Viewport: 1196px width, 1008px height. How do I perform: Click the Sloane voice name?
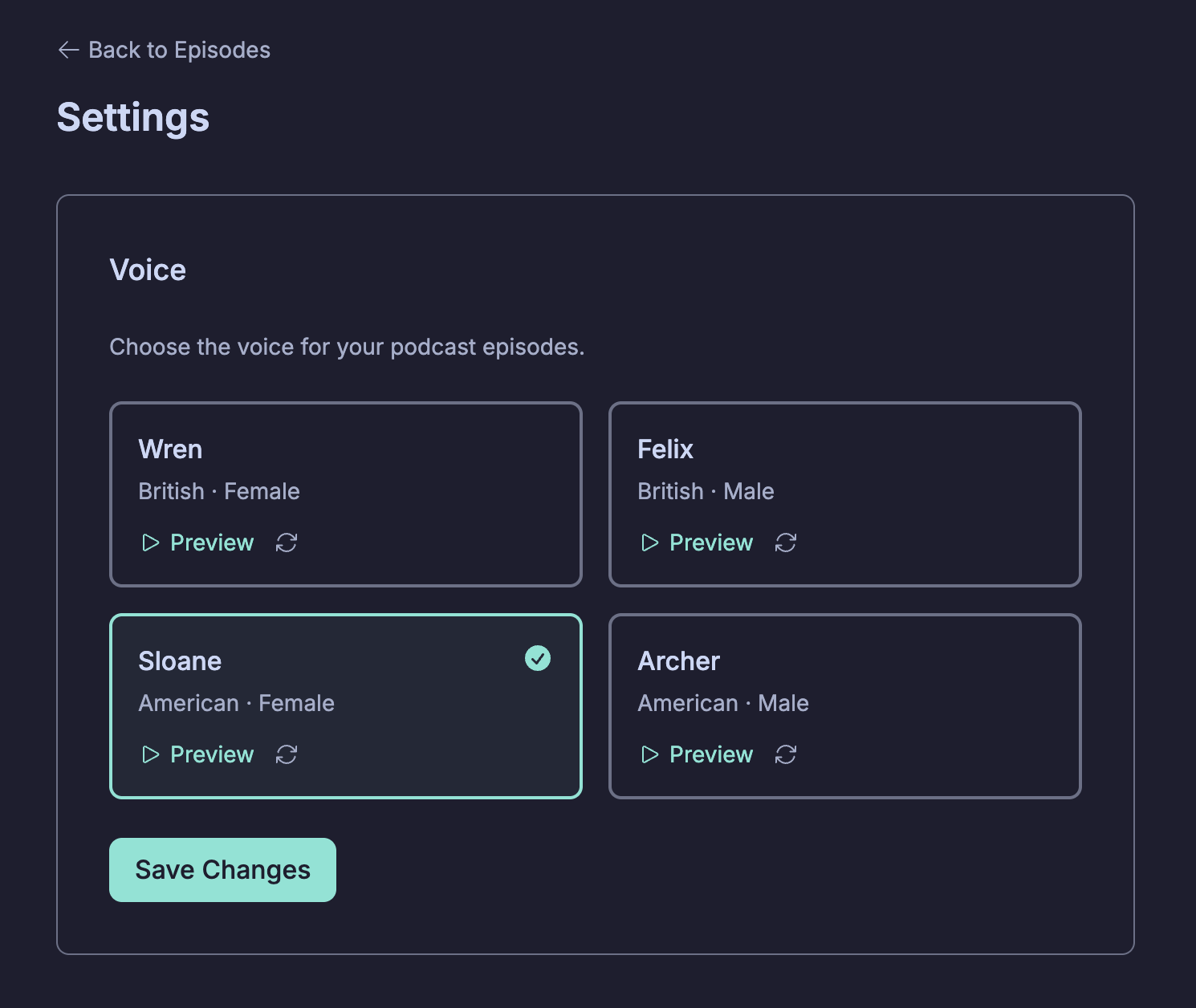click(x=180, y=661)
